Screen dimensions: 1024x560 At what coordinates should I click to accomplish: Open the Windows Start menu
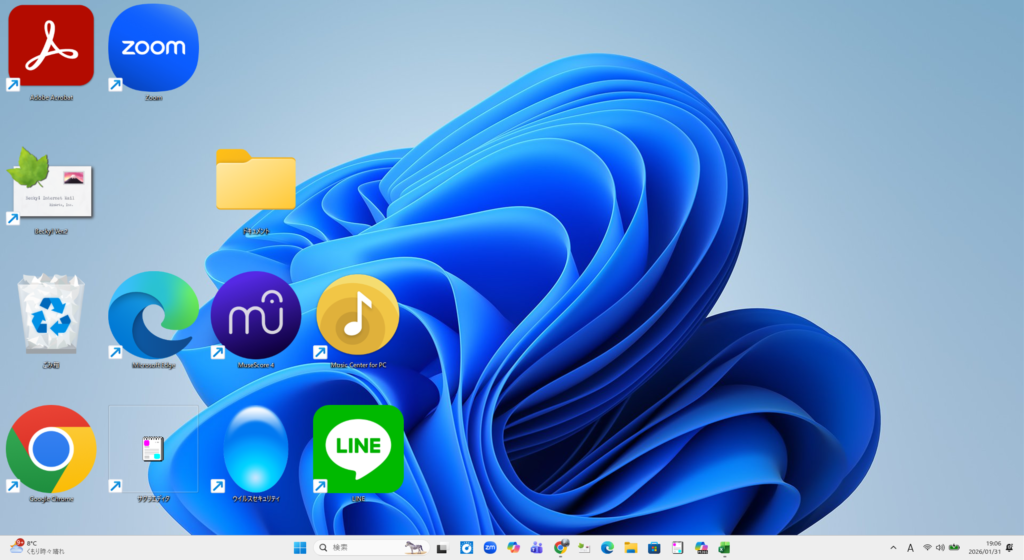[x=299, y=547]
